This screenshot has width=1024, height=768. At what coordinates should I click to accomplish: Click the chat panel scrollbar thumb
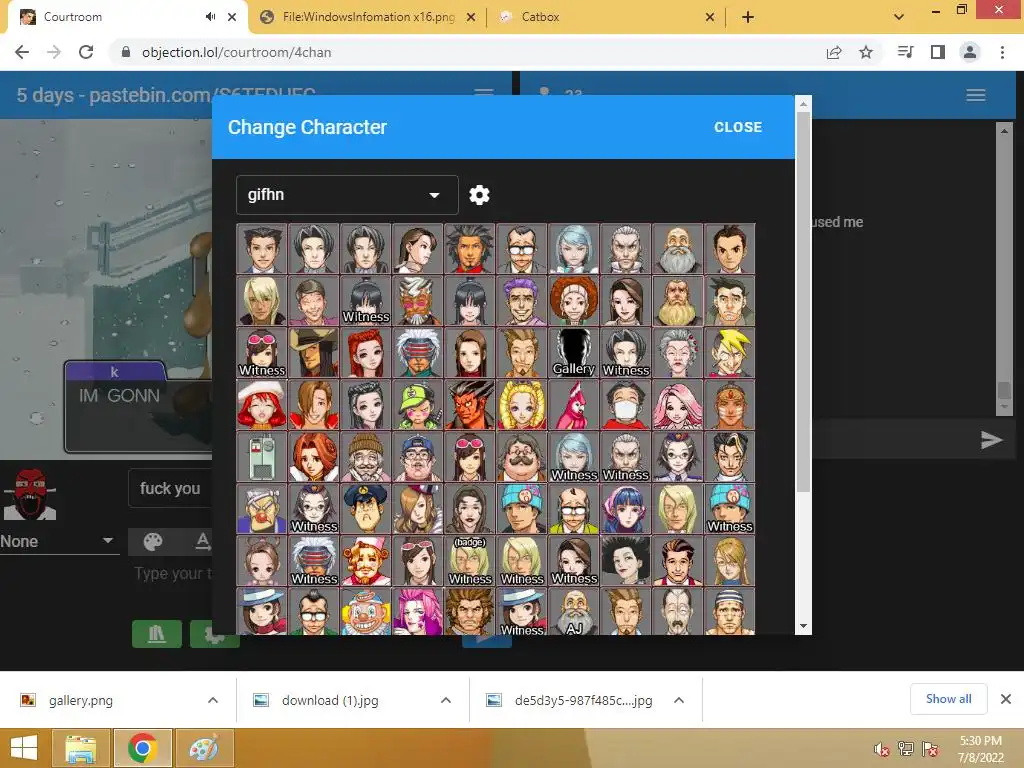click(x=1004, y=390)
